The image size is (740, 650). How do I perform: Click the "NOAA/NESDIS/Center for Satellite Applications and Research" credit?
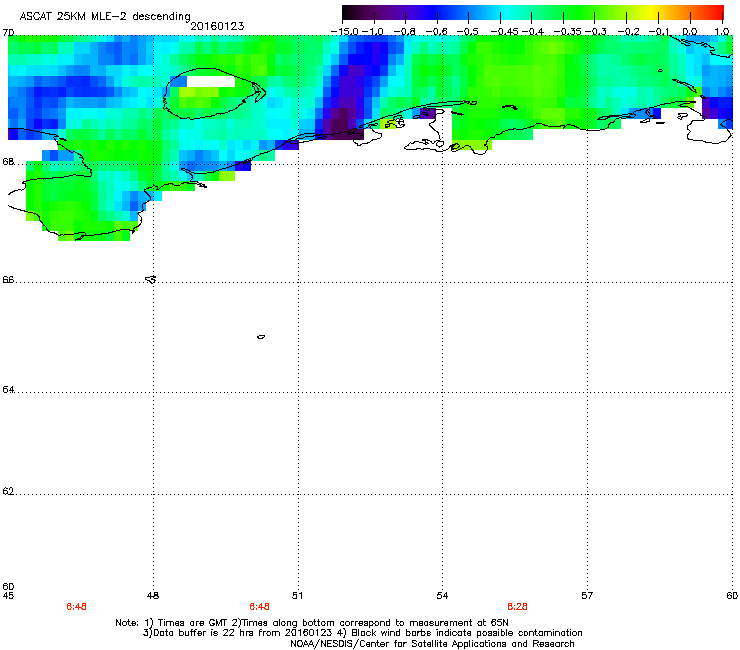tap(432, 644)
